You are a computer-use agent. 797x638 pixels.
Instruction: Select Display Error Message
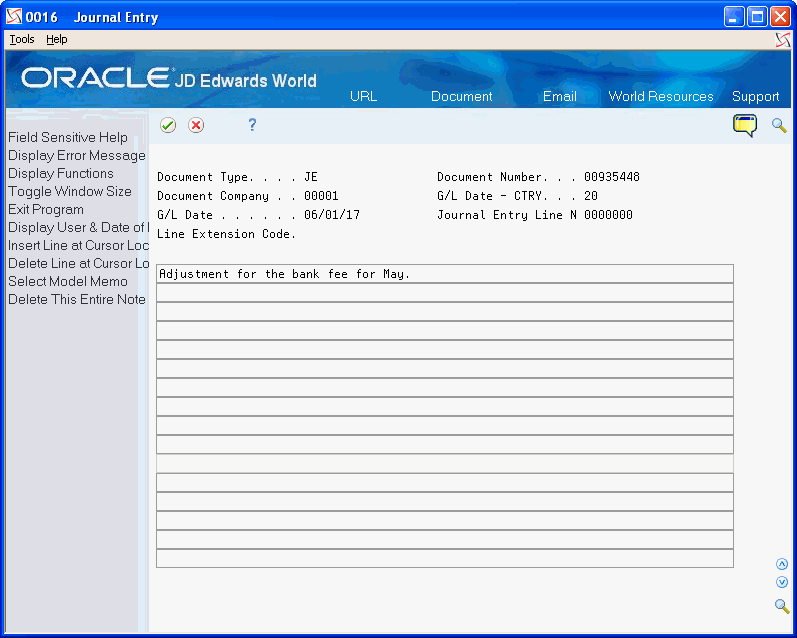77,155
